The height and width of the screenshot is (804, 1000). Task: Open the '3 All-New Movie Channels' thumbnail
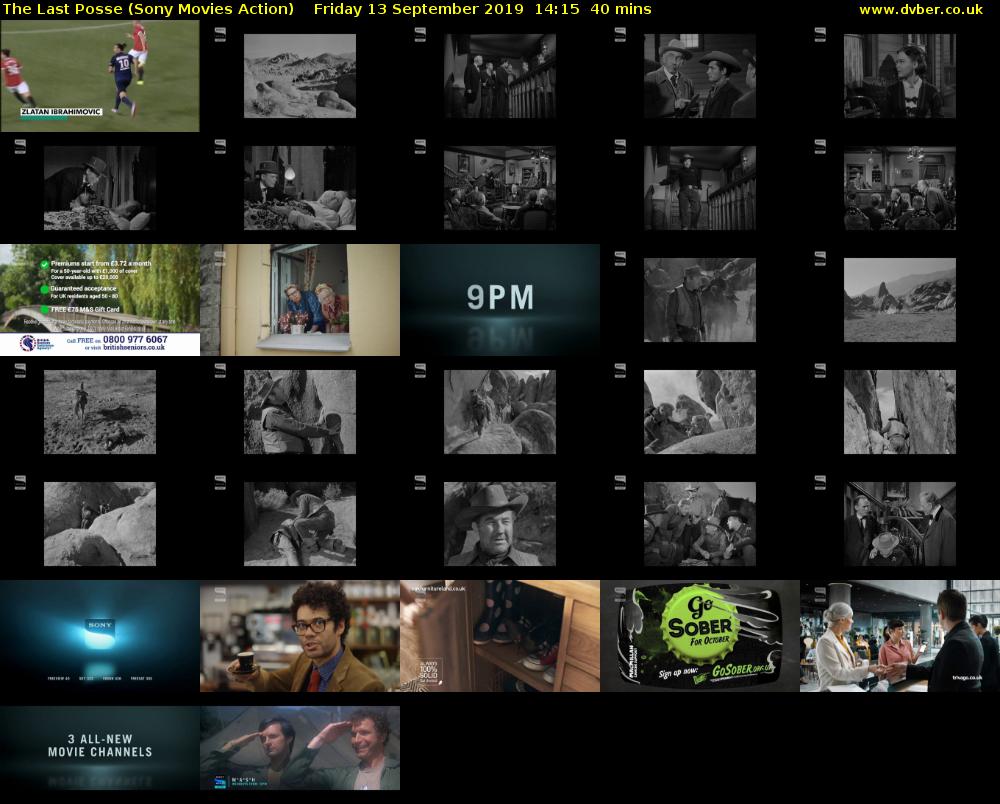pyautogui.click(x=99, y=748)
